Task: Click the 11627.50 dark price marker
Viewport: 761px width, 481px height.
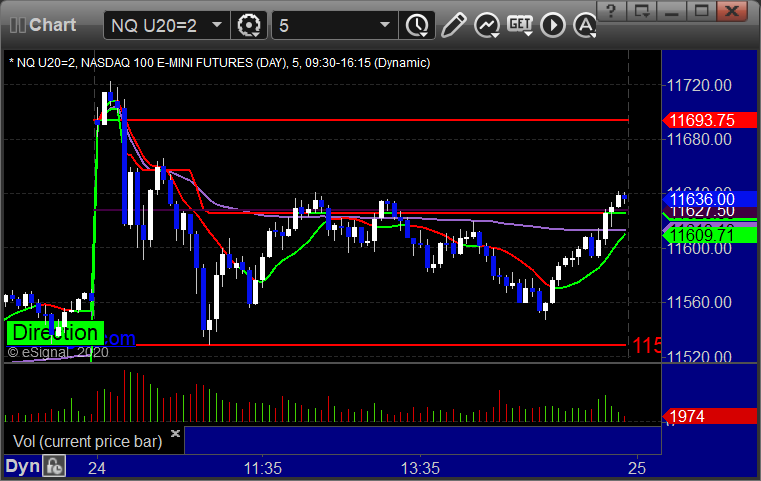Action: coord(710,212)
